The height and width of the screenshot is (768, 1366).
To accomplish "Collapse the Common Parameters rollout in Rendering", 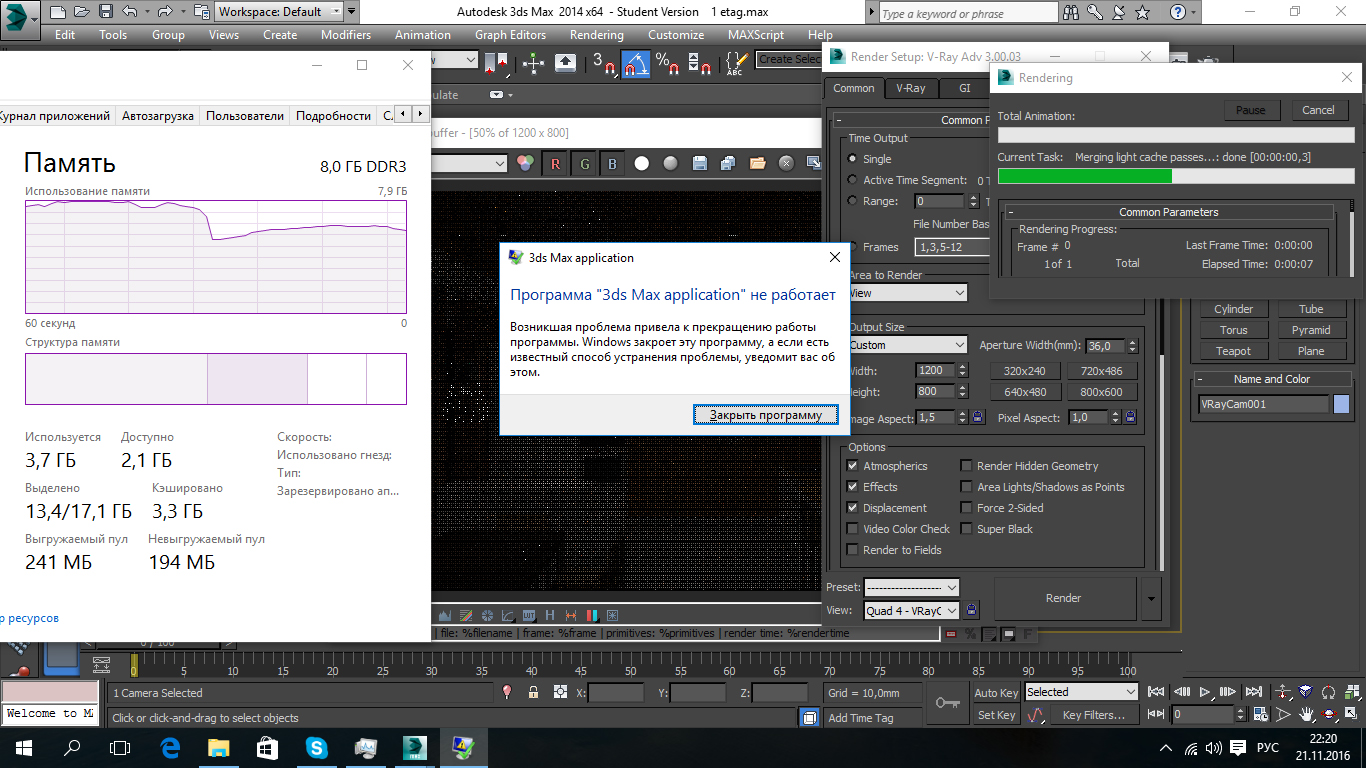I will 1169,212.
